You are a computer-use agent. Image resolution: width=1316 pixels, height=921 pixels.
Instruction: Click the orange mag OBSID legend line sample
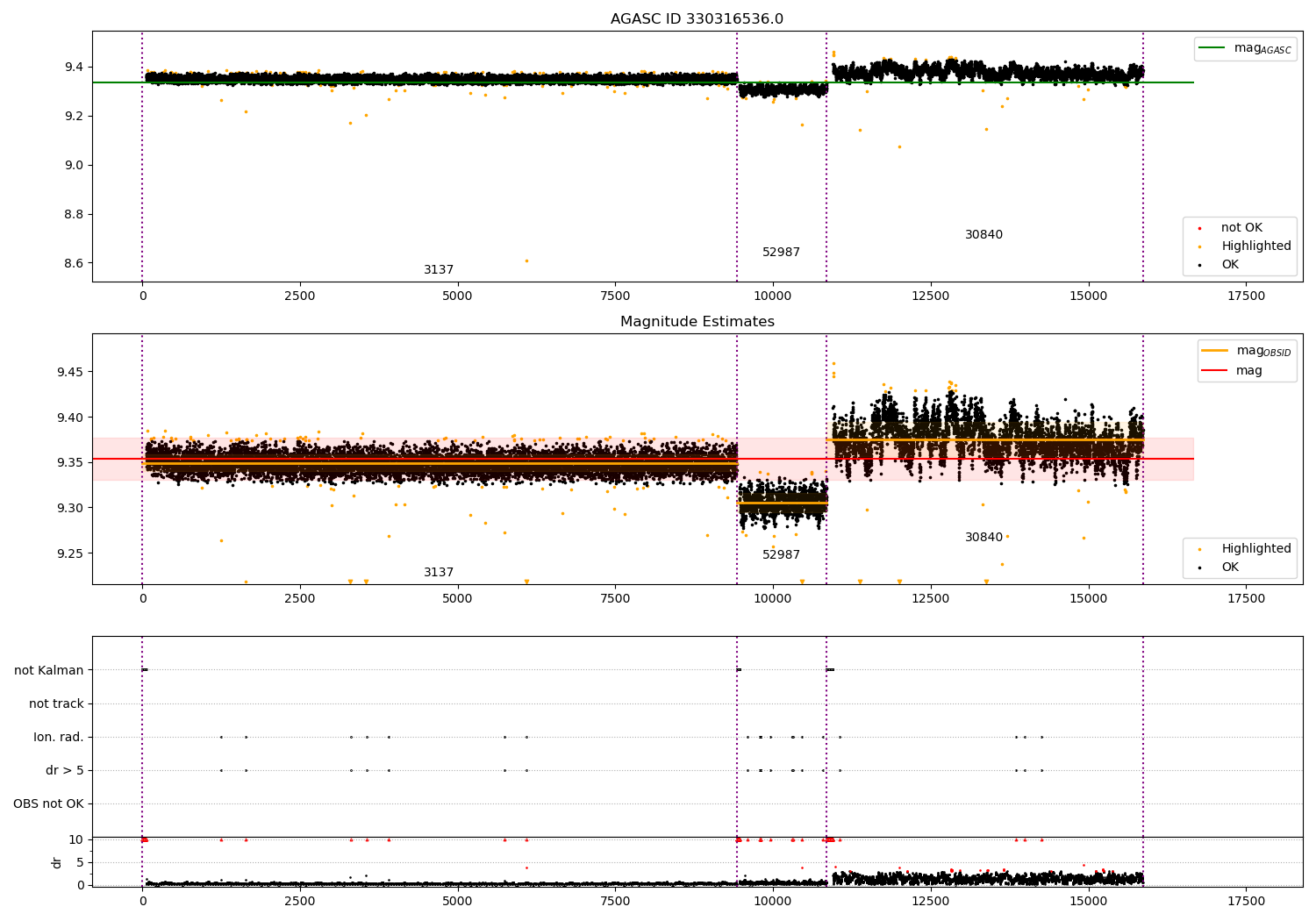pyautogui.click(x=1215, y=351)
